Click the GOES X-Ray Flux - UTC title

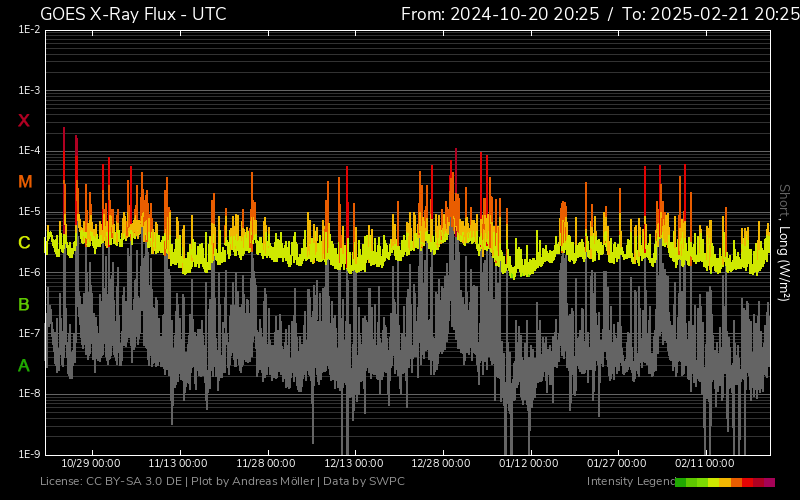click(x=133, y=14)
